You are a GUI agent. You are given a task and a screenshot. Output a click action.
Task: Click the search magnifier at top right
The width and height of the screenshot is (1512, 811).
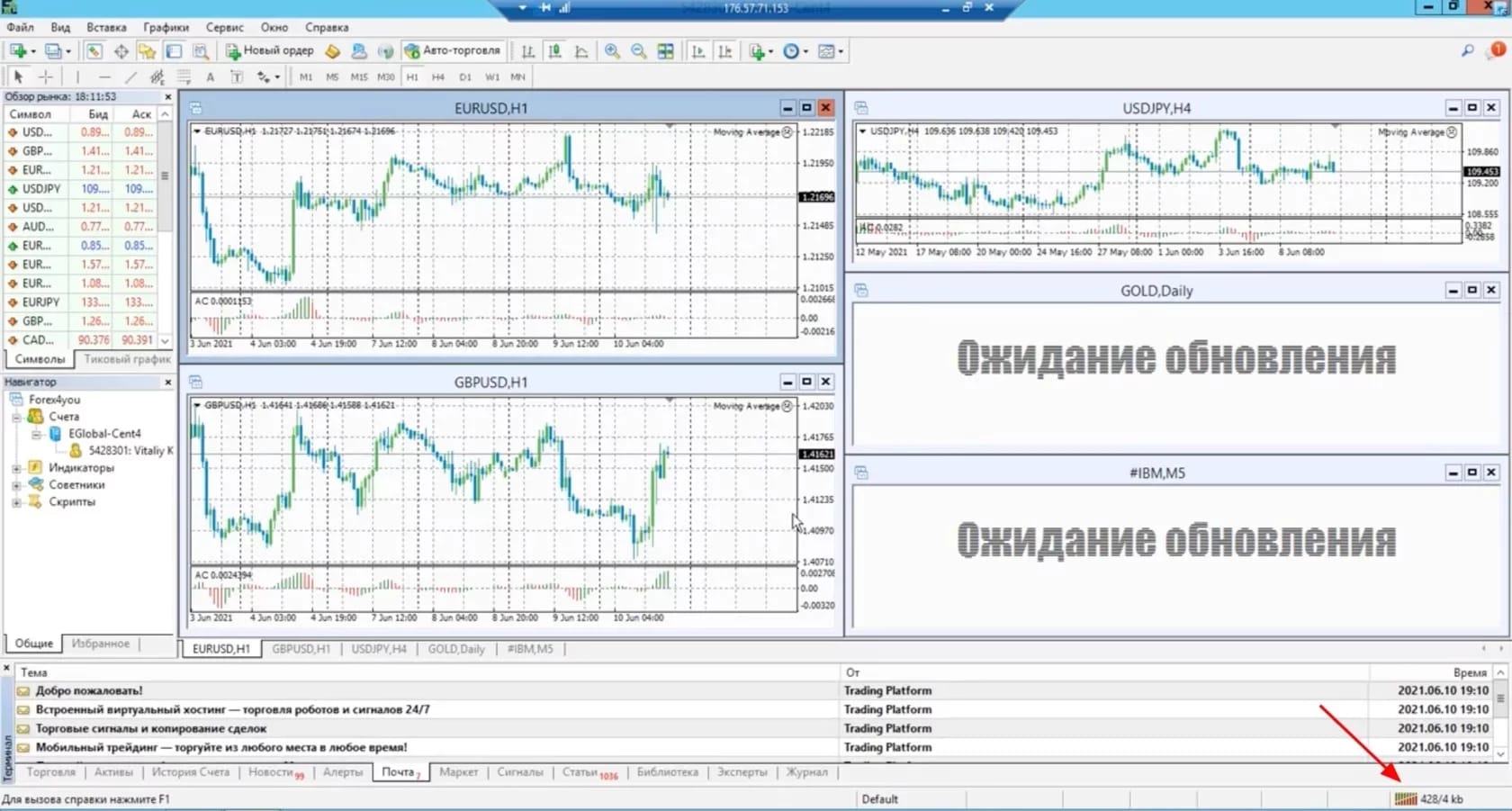click(1468, 51)
